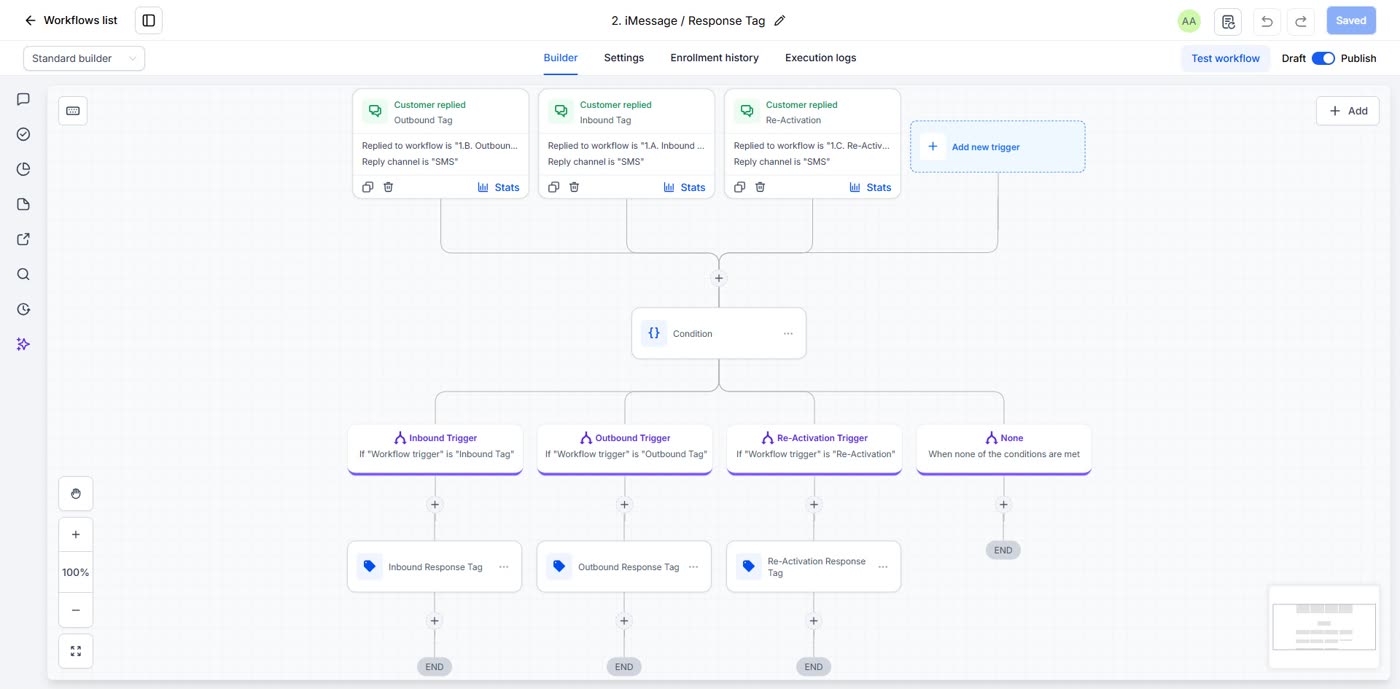Open the Enrollment history tab
Image resolution: width=1400 pixels, height=689 pixels.
click(x=714, y=58)
